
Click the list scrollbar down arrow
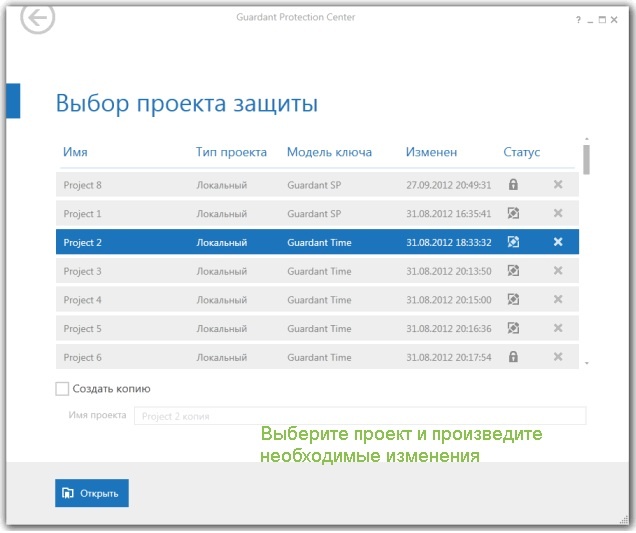click(x=586, y=362)
